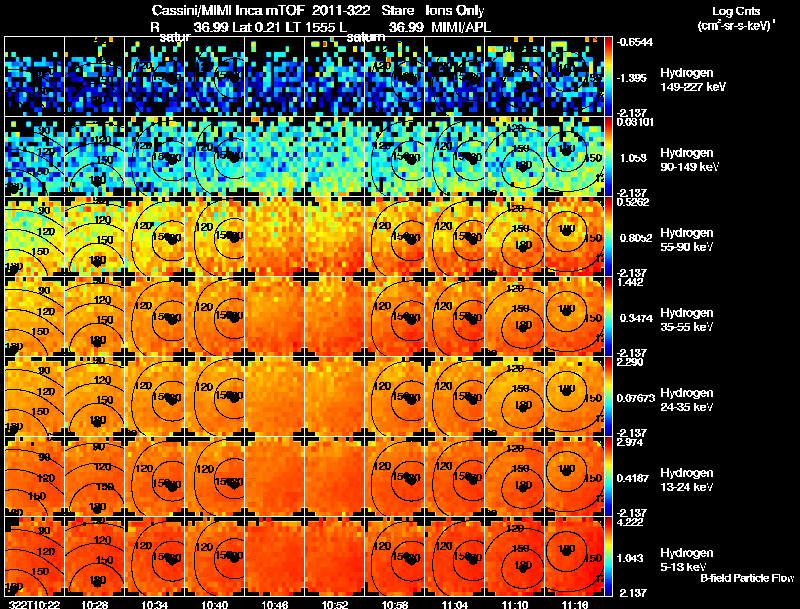Image resolution: width=800 pixels, height=609 pixels.
Task: Click the Hydrogen 13-24 keV label
Action: [x=687, y=480]
